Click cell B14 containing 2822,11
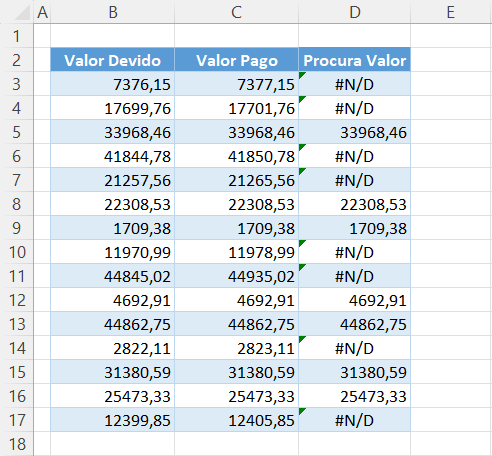This screenshot has width=492, height=456. pos(113,348)
